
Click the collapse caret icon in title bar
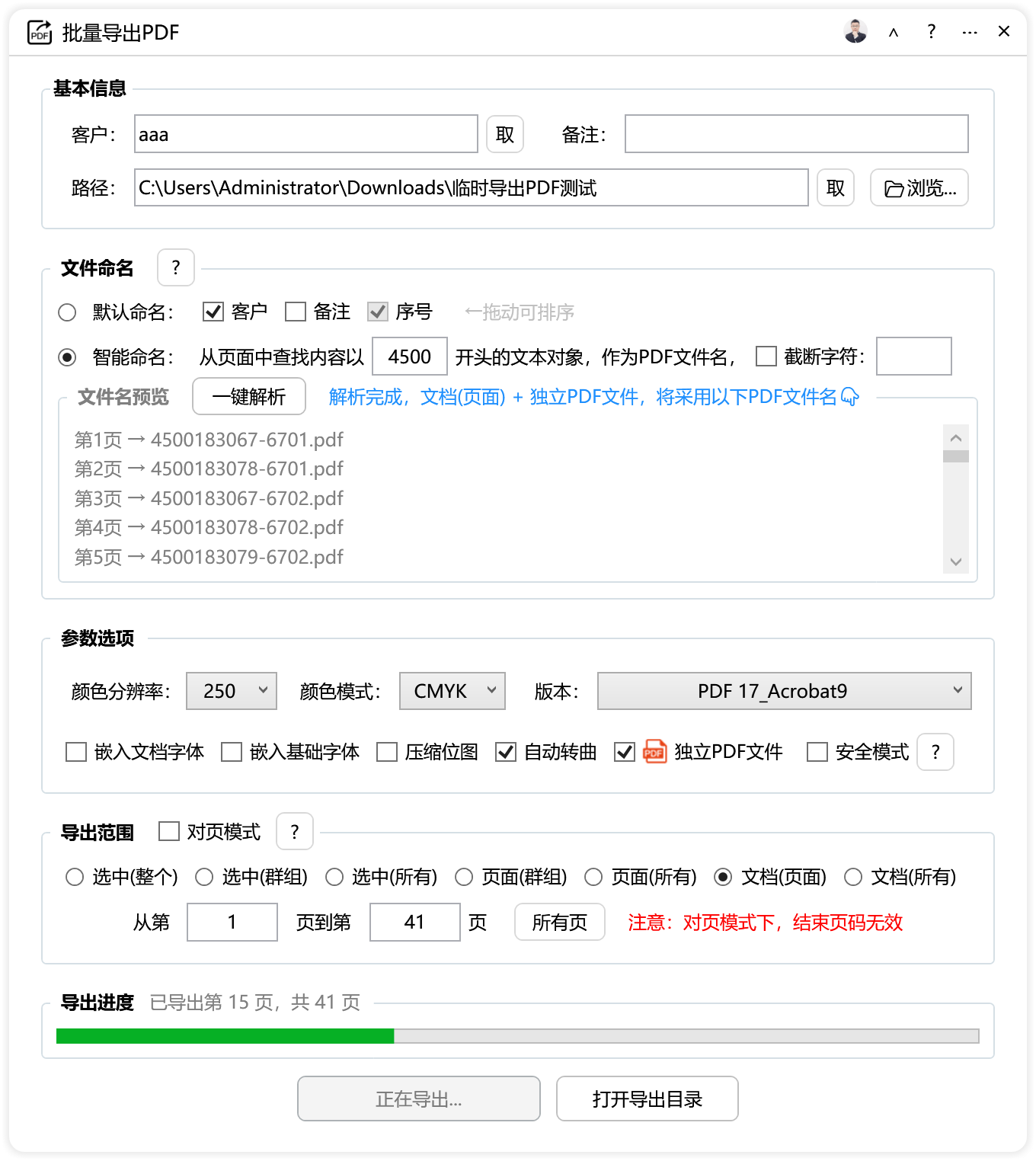coord(894,32)
